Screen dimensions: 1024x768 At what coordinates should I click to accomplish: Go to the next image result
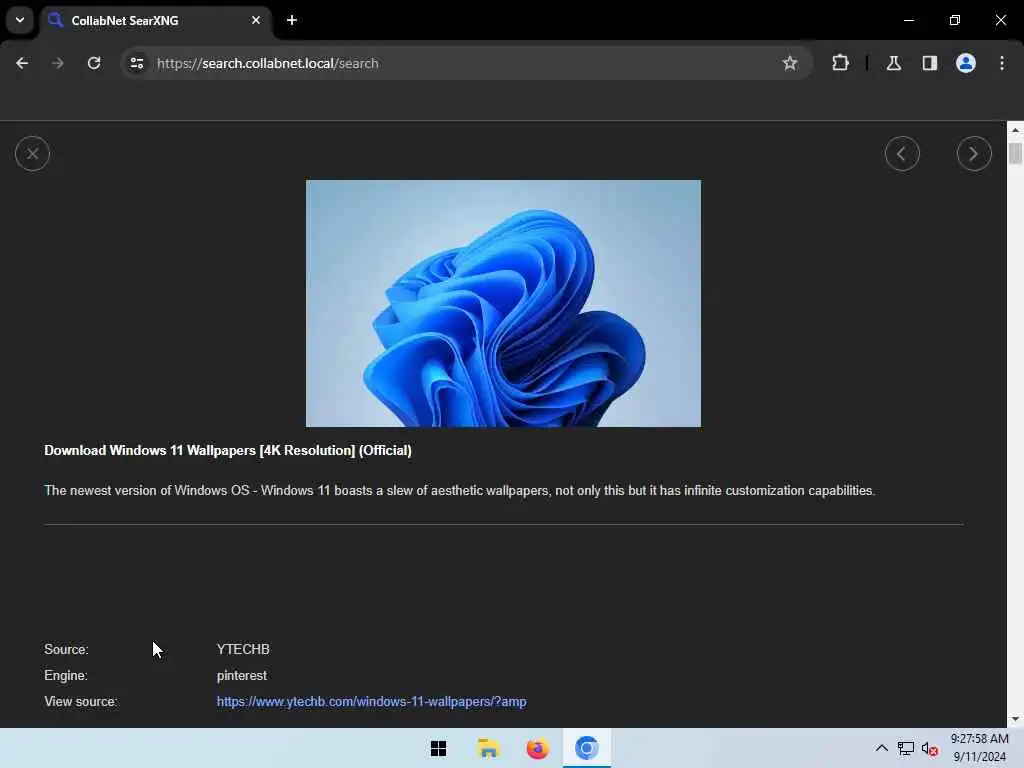[x=974, y=154]
